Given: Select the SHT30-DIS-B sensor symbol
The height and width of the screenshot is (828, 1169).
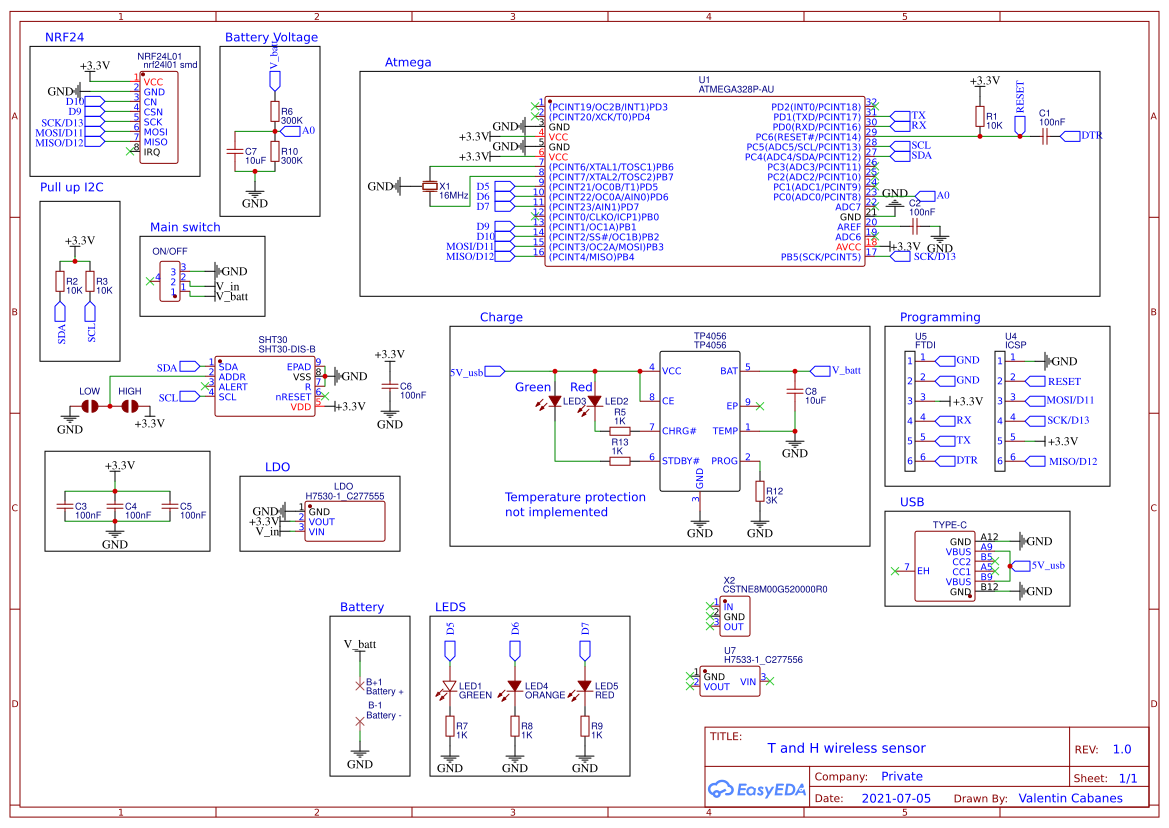Looking at the screenshot, I should 265,385.
